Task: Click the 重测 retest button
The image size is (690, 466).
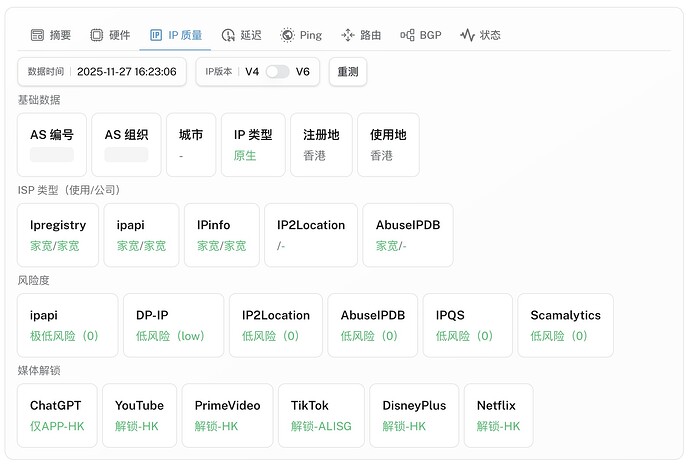Action: [348, 72]
